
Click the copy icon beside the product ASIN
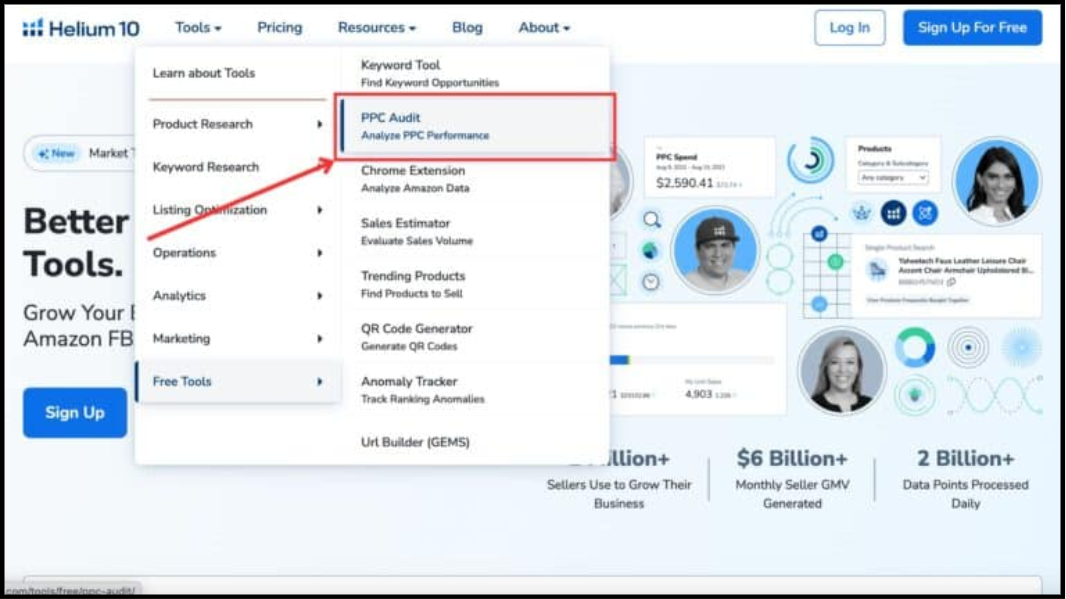tap(951, 282)
